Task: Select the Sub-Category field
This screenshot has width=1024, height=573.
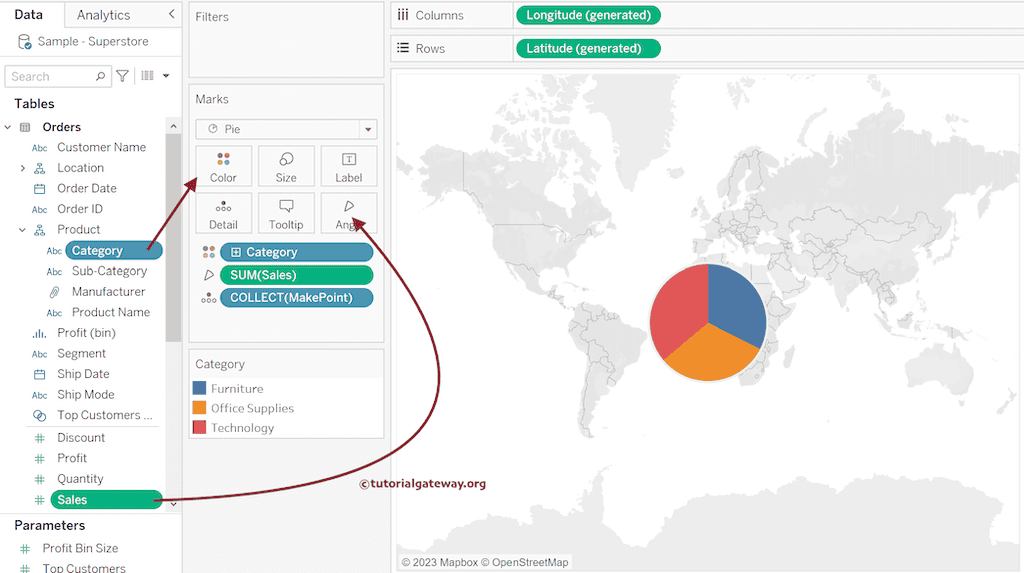Action: pos(109,271)
